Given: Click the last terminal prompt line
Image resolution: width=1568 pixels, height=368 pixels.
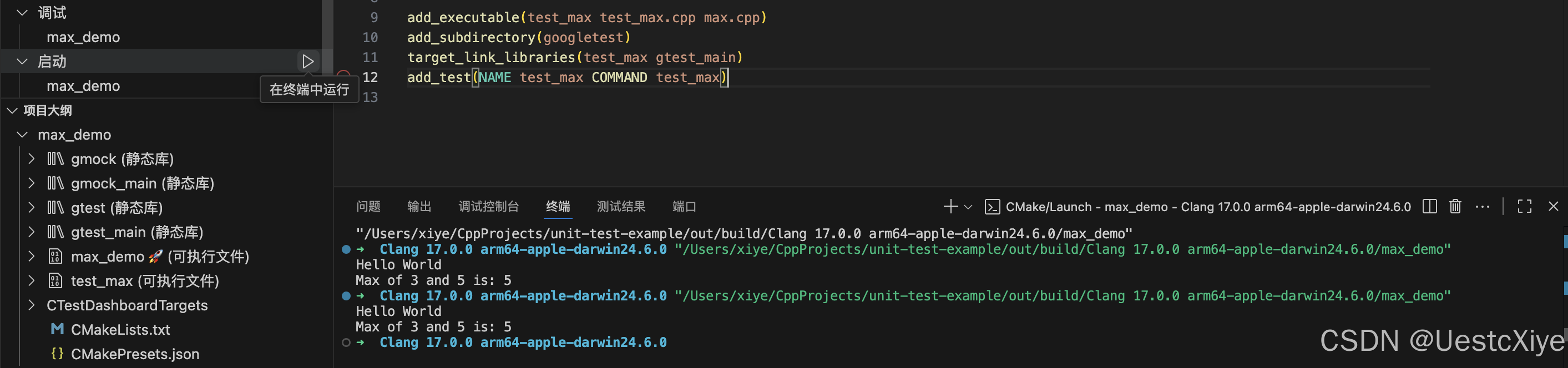Looking at the screenshot, I should [x=523, y=343].
